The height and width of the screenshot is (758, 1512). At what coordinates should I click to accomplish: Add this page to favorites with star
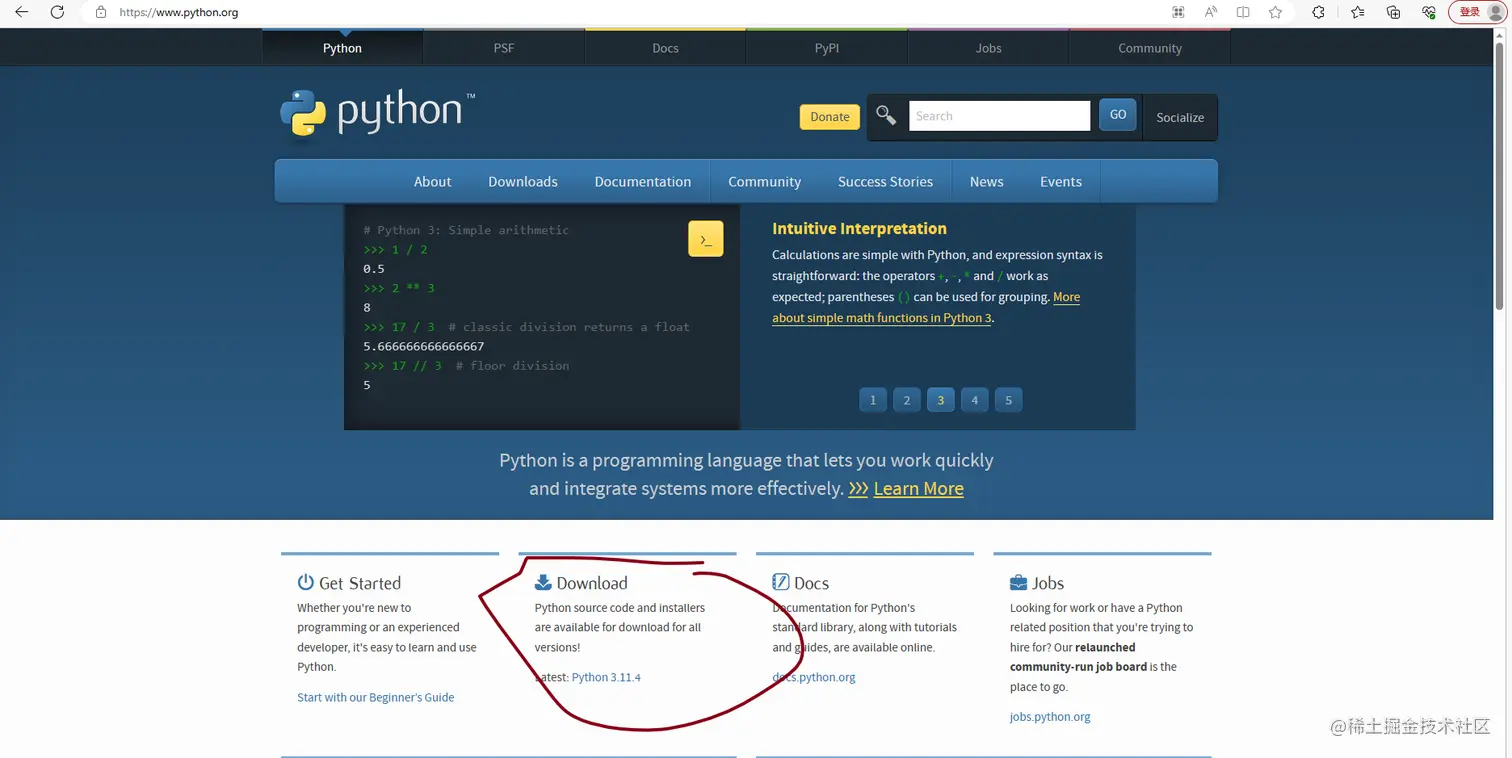pos(1275,12)
